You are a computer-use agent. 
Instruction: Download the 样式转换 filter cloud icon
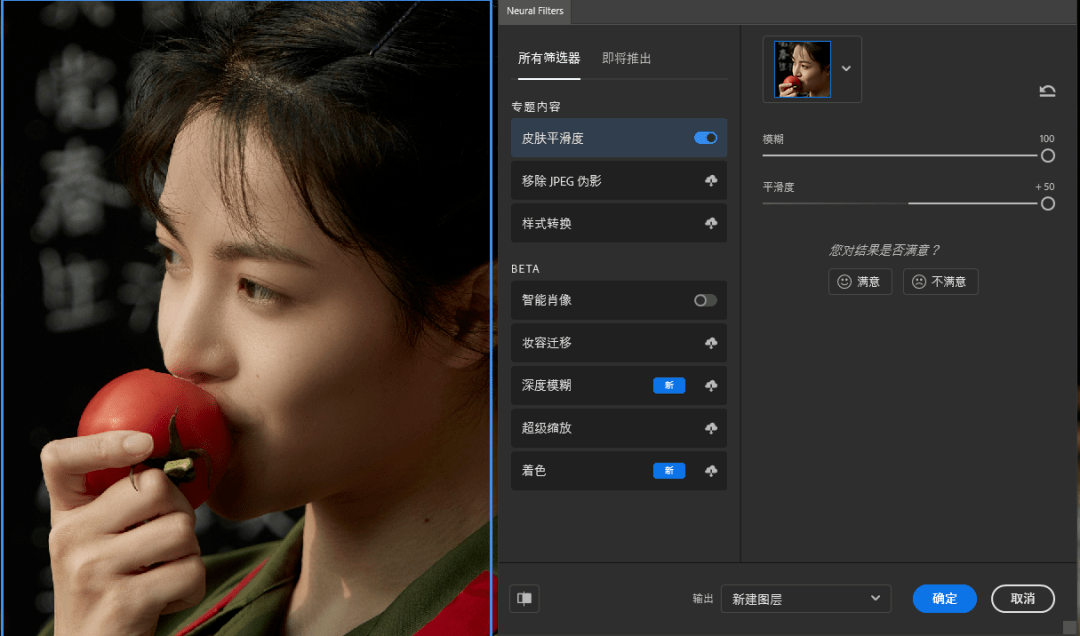[x=711, y=223]
